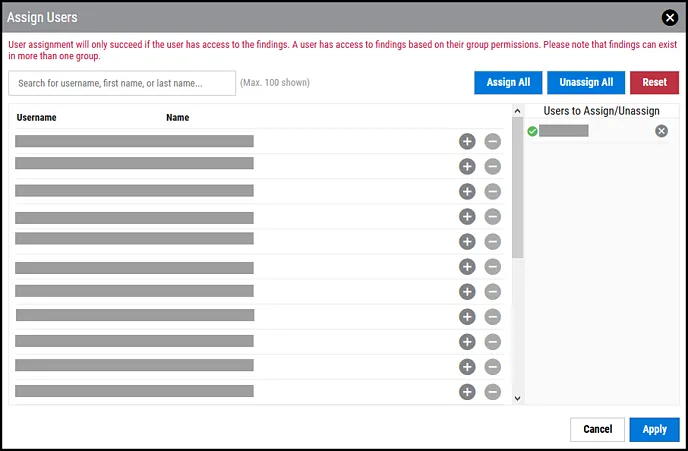The image size is (688, 451).
Task: Click the minus icon in the ninth user row
Action: pos(492,341)
